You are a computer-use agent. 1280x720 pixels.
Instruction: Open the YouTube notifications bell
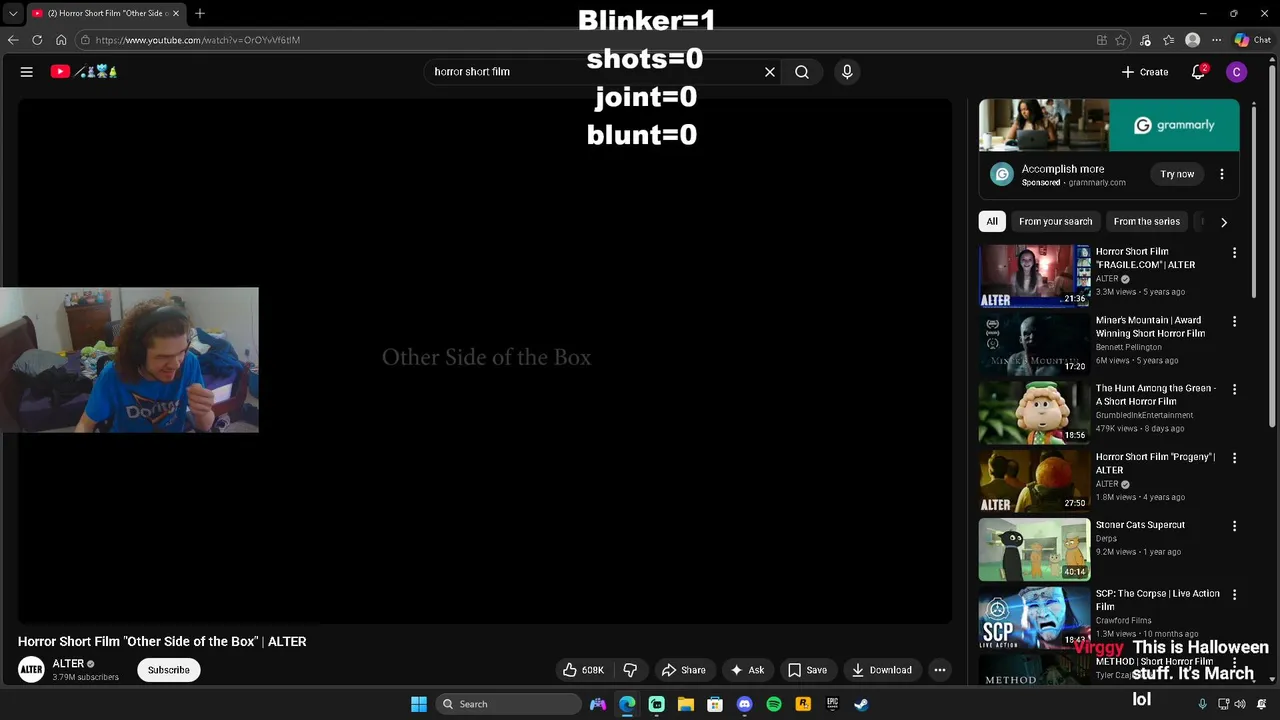click(x=1198, y=72)
